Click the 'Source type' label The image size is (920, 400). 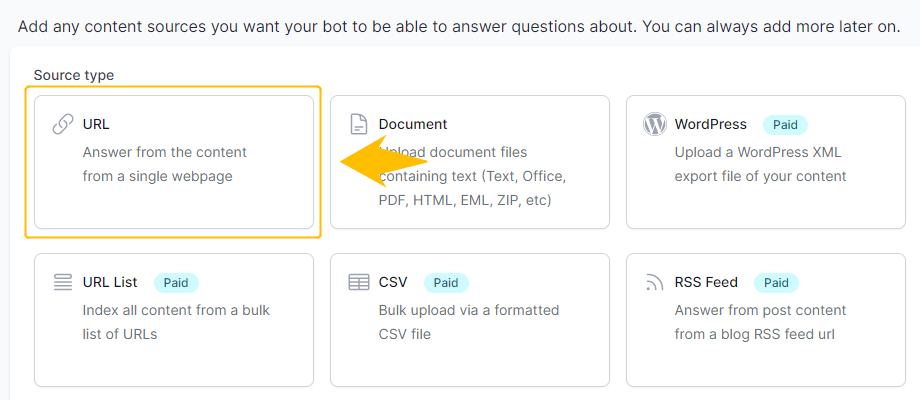coord(74,76)
